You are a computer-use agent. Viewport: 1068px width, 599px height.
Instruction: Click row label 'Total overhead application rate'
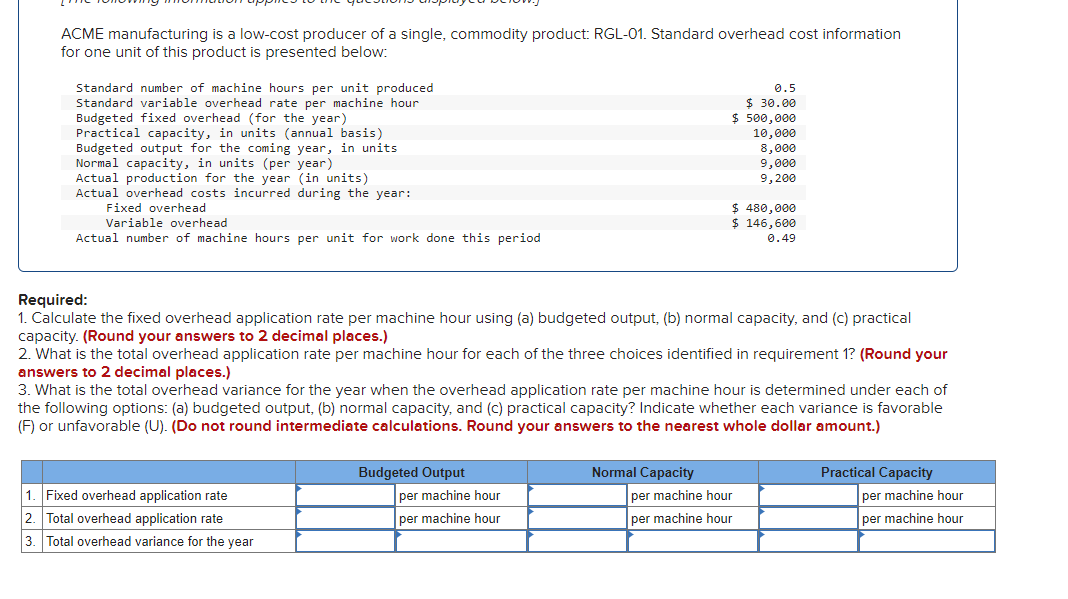(135, 519)
